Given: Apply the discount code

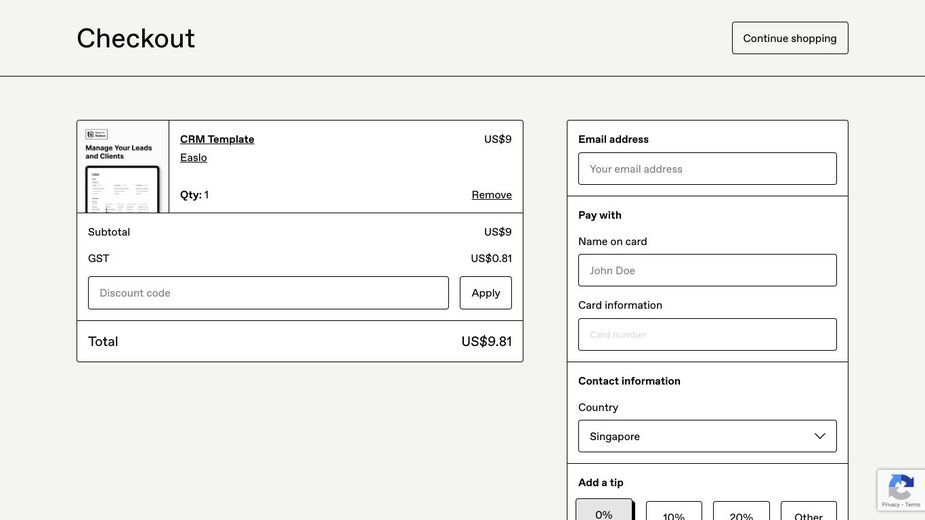Looking at the screenshot, I should pos(486,293).
